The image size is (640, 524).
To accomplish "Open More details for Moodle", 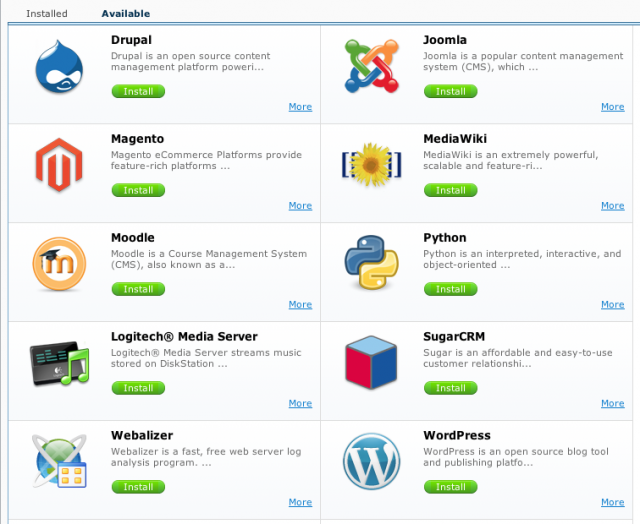I will pos(300,304).
